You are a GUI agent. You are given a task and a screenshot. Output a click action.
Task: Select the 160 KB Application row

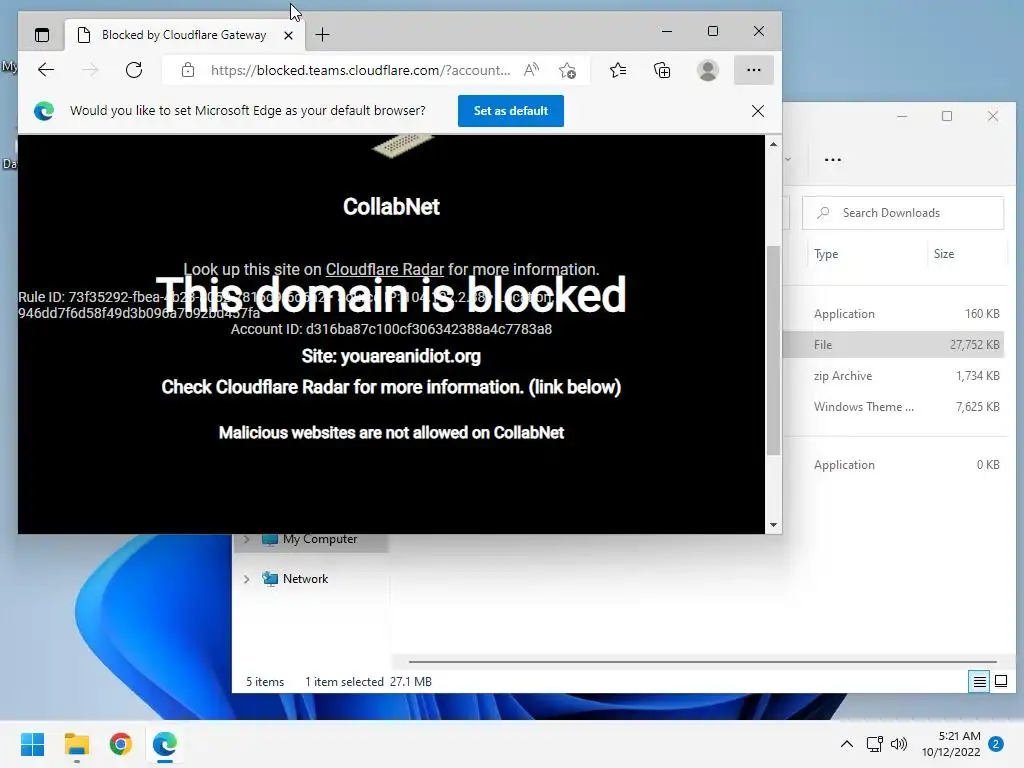(x=895, y=314)
